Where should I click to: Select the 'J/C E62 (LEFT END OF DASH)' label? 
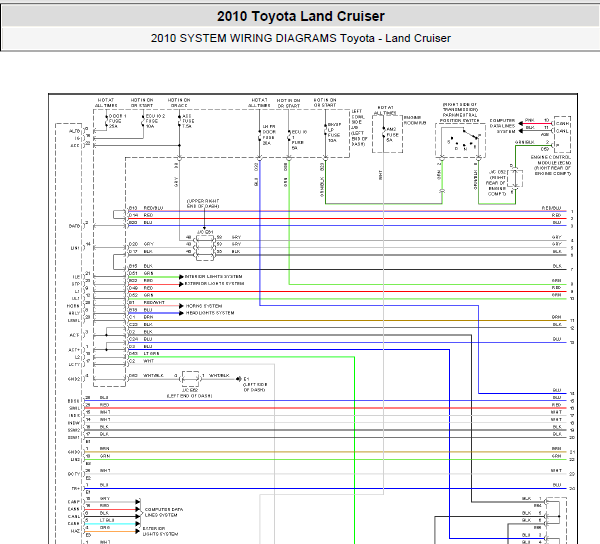189,393
